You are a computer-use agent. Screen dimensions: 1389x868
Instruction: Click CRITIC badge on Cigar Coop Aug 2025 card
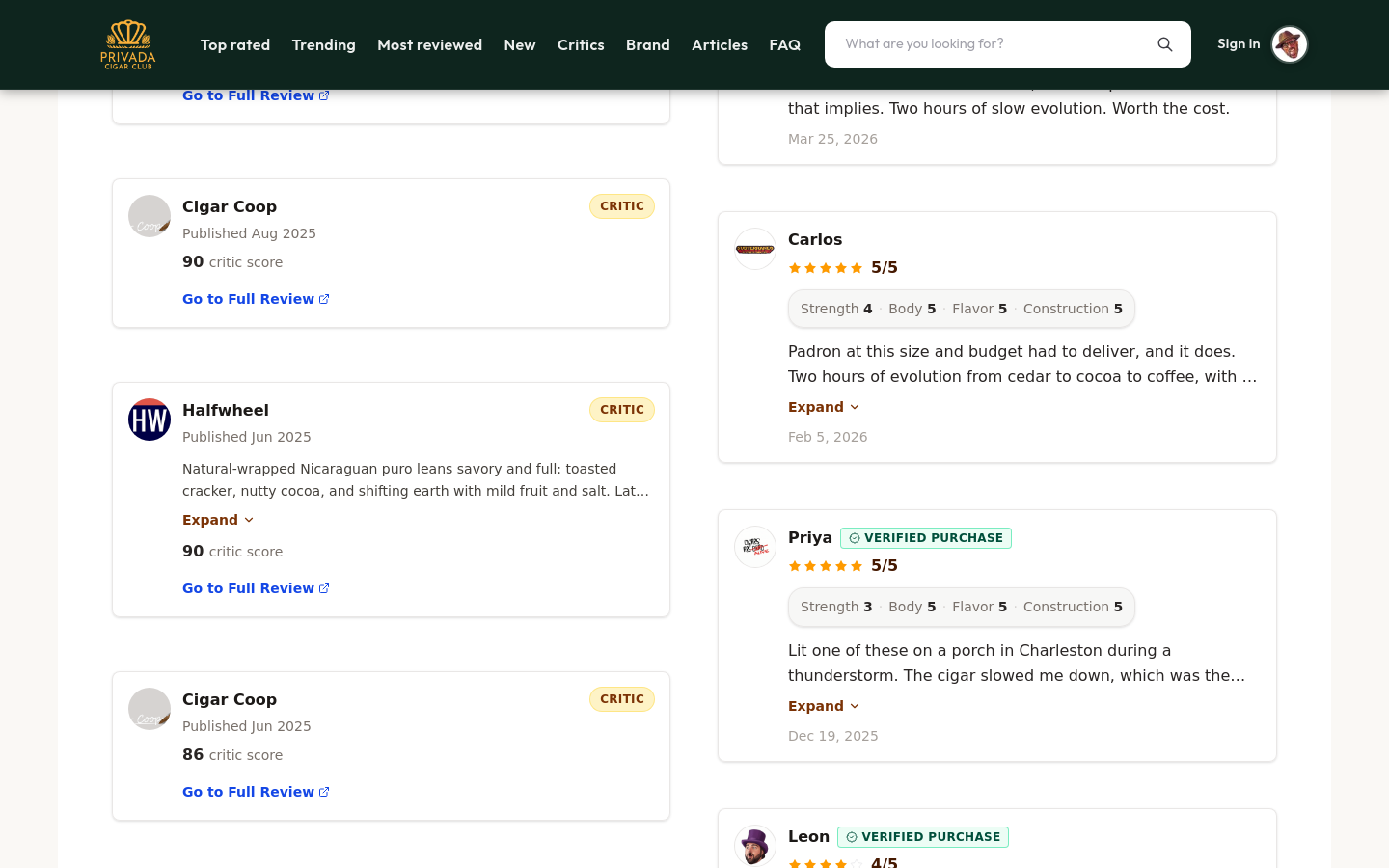tap(622, 206)
